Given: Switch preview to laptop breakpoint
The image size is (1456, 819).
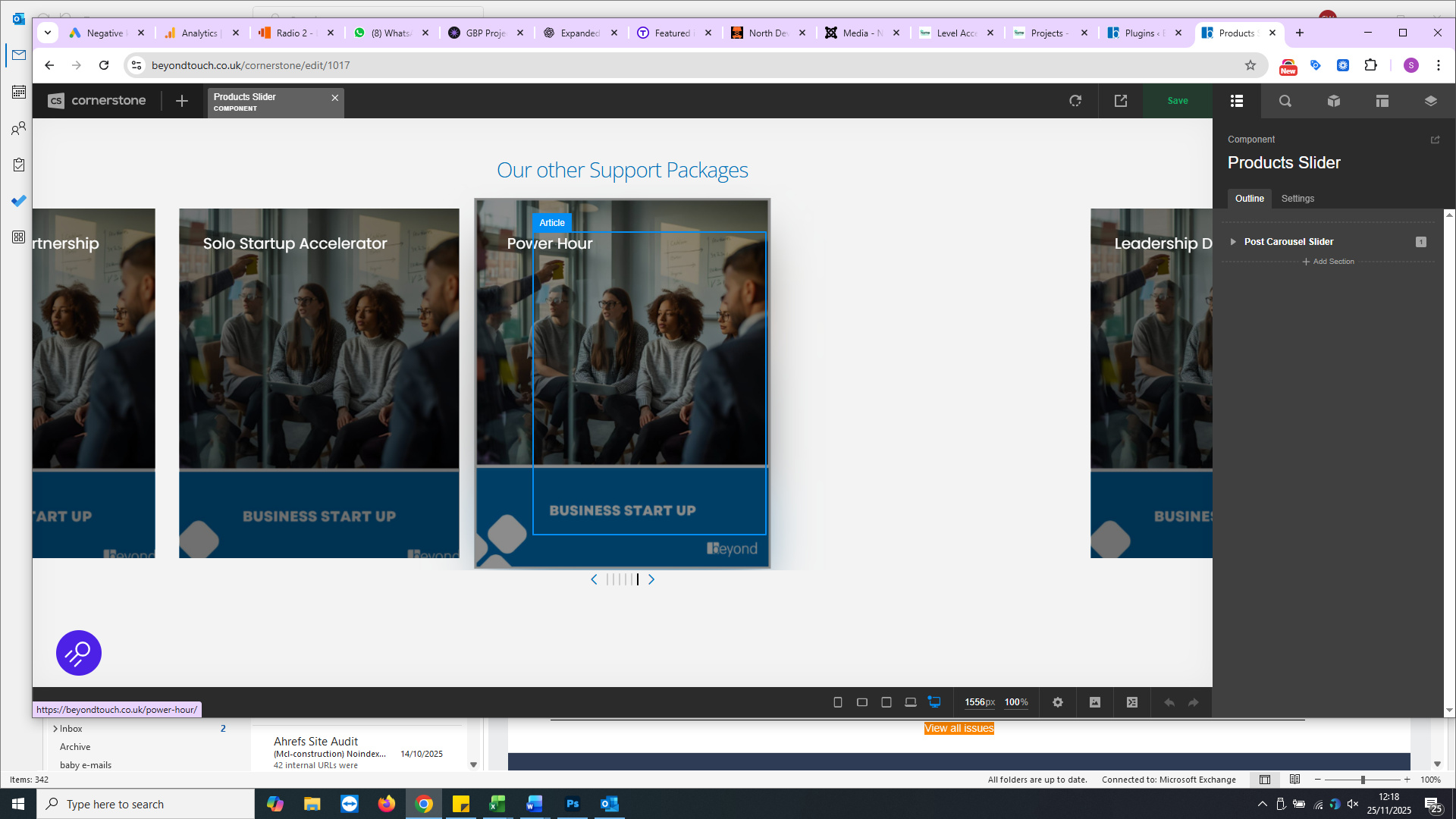Looking at the screenshot, I should pyautogui.click(x=911, y=702).
